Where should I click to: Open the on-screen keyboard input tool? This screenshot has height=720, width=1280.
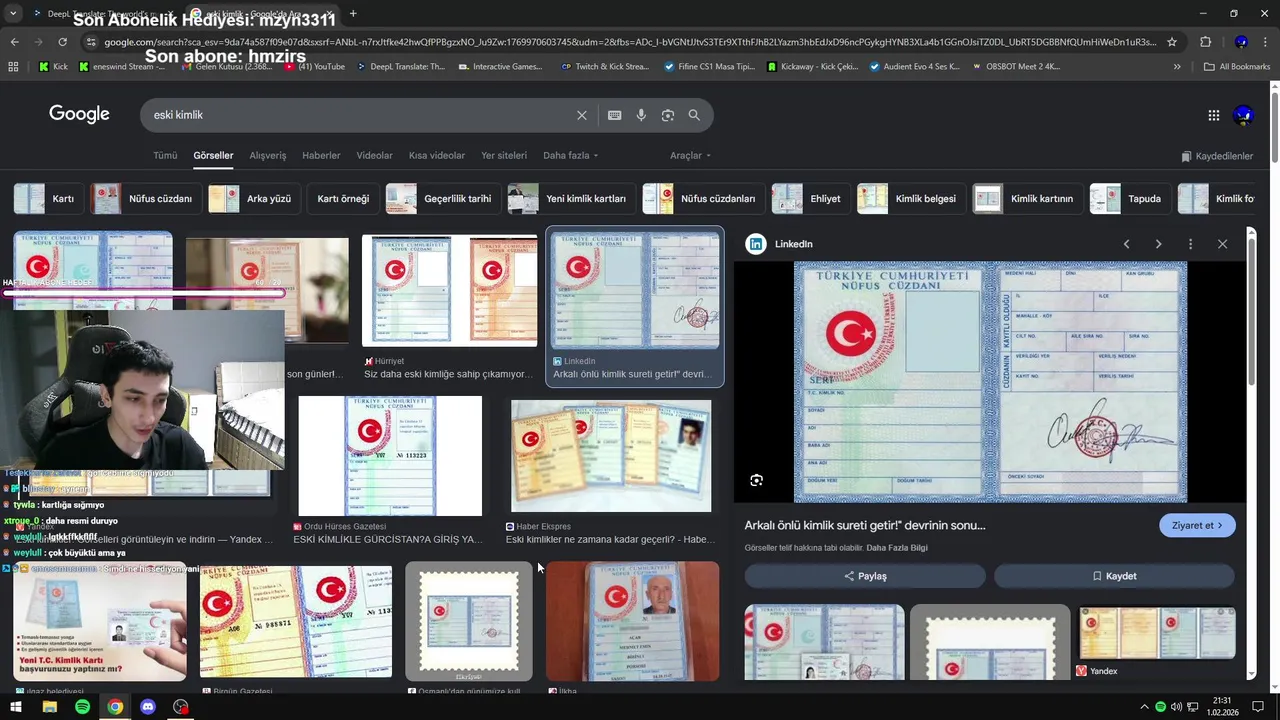point(615,115)
